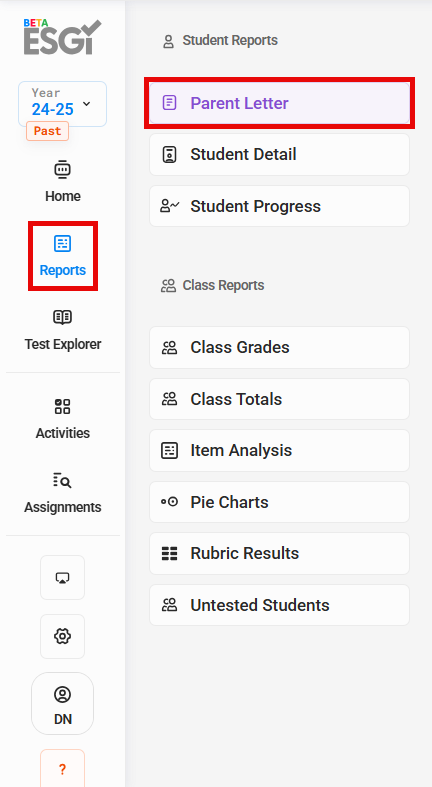Click the screen cast display icon

pyautogui.click(x=62, y=578)
